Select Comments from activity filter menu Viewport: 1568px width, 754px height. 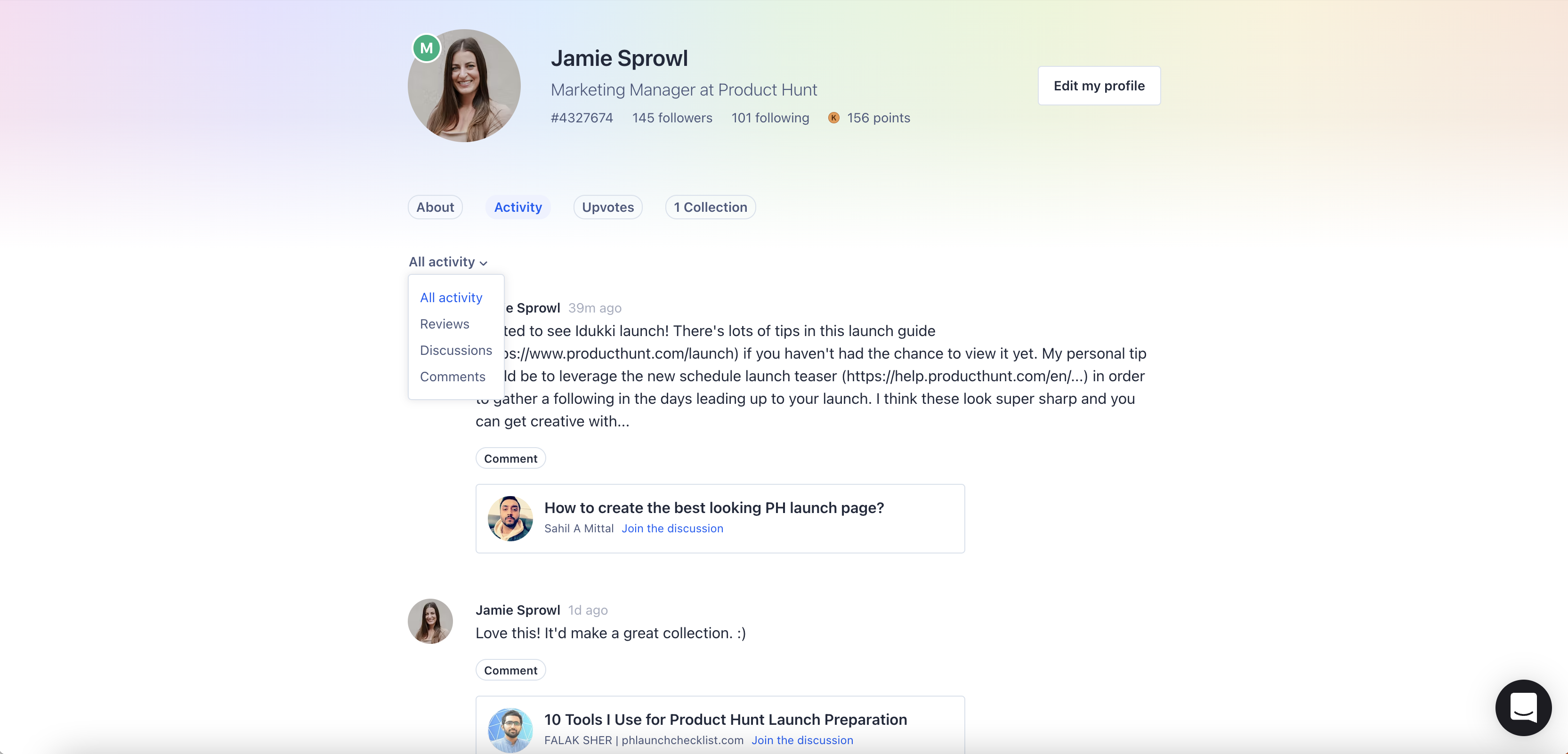[452, 377]
